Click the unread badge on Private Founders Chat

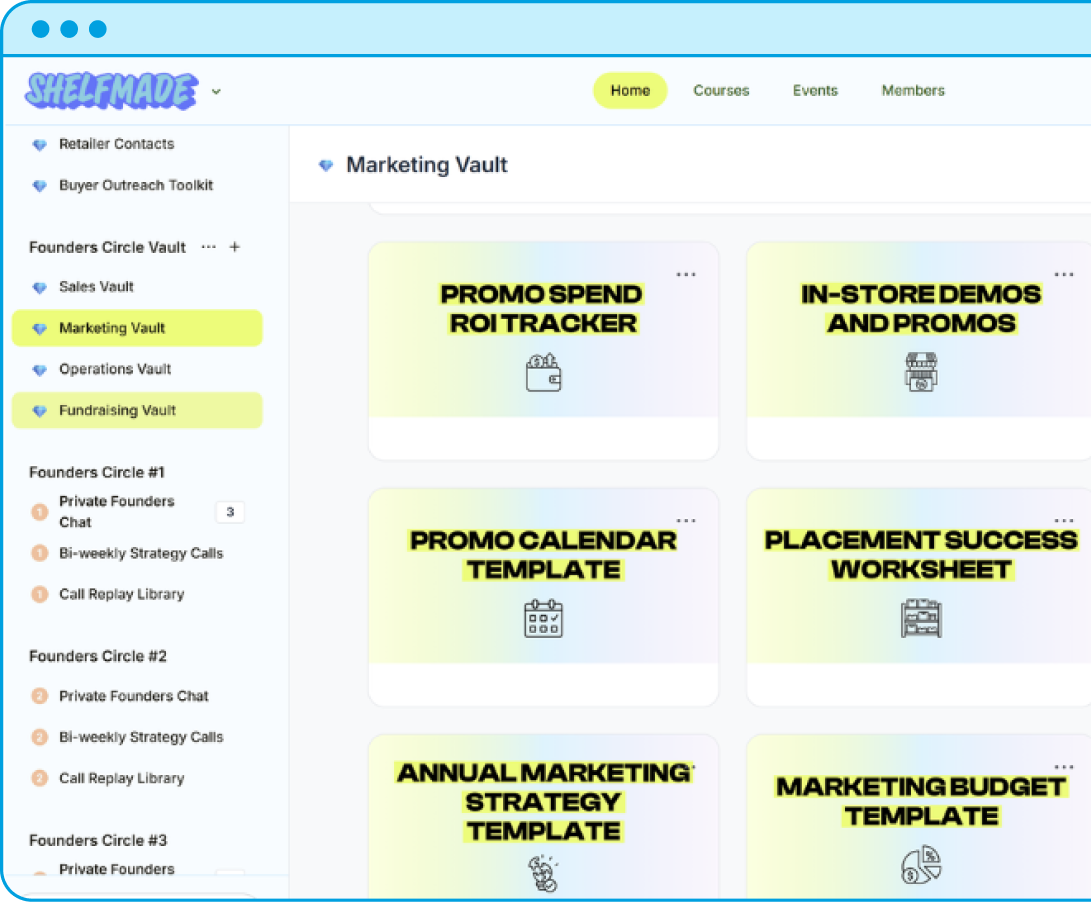click(x=230, y=512)
